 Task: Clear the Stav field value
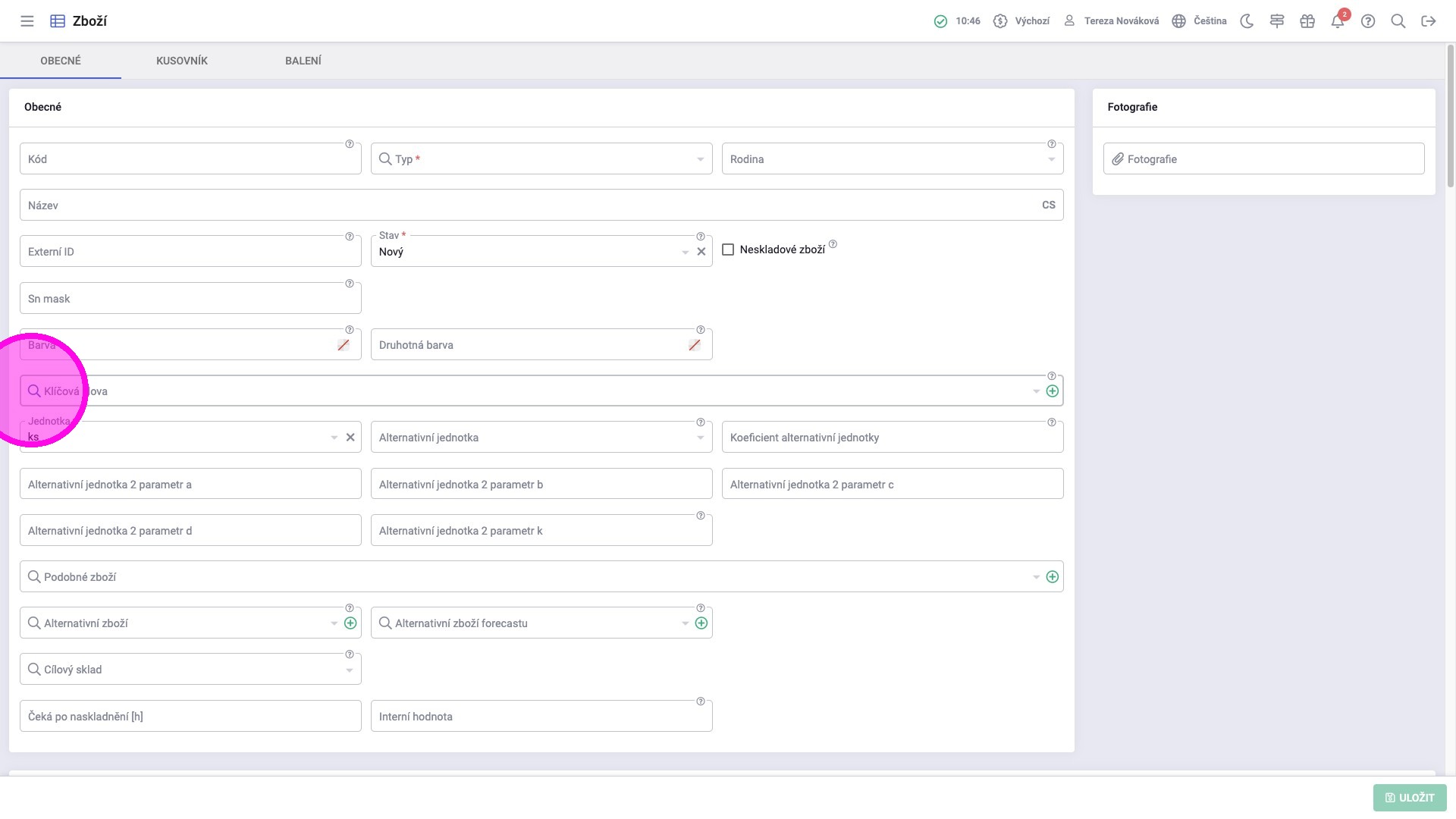[x=701, y=252]
